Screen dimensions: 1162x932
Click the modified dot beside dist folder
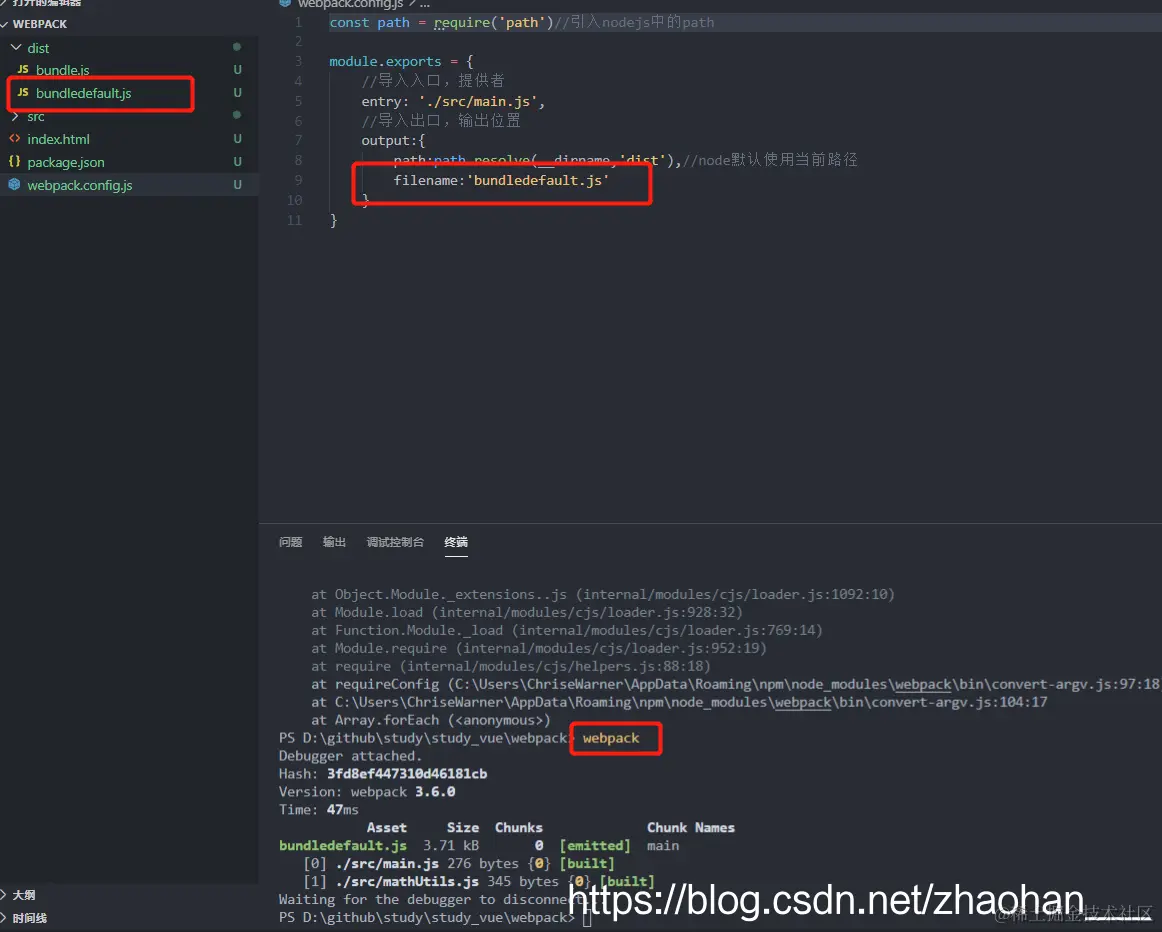pos(237,47)
